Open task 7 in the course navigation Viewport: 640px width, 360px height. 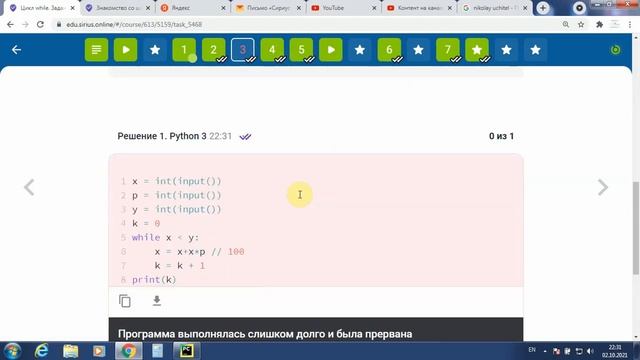(x=448, y=50)
